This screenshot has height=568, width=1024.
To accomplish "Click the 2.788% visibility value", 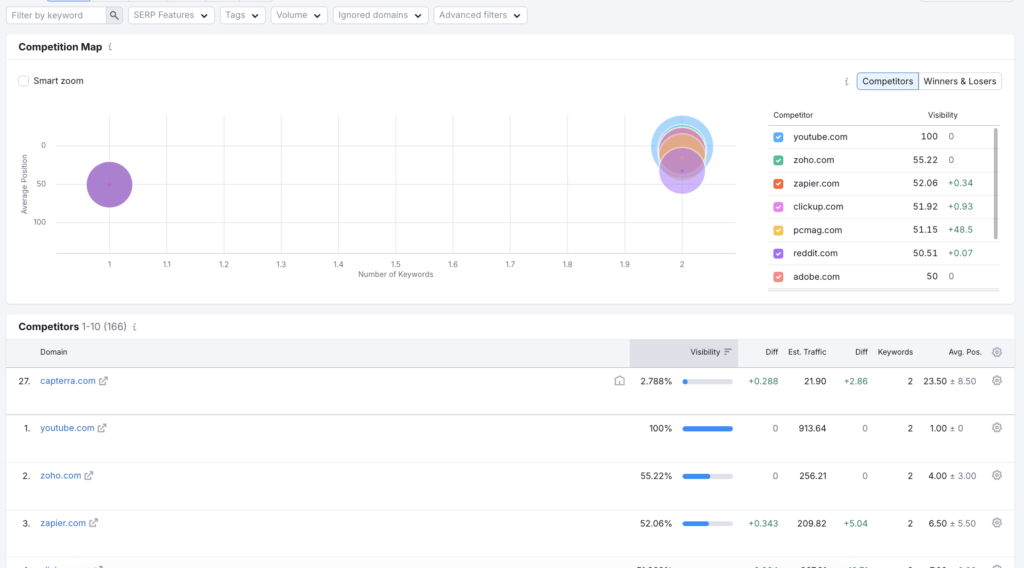I will 656,381.
